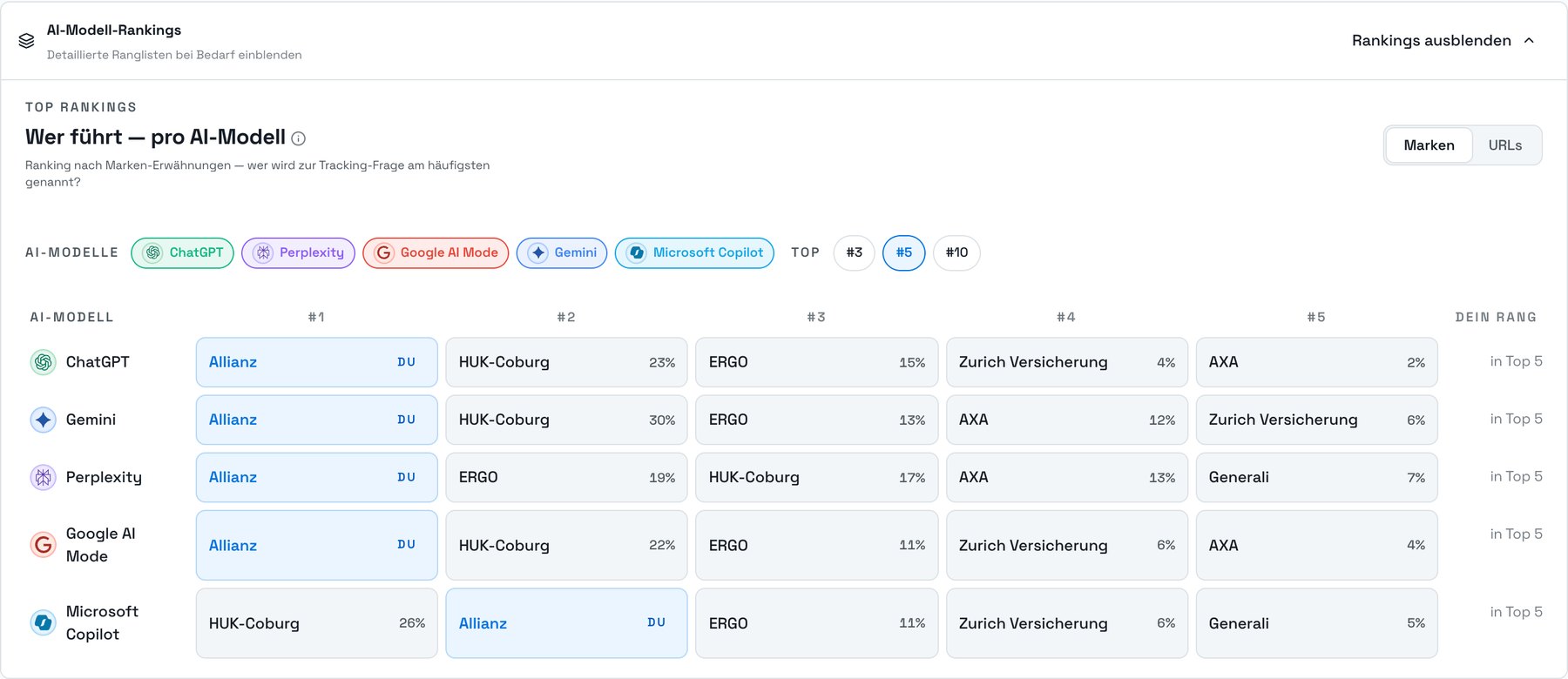Click the Perplexity row label text
The width and height of the screenshot is (1568, 679).
(x=104, y=477)
